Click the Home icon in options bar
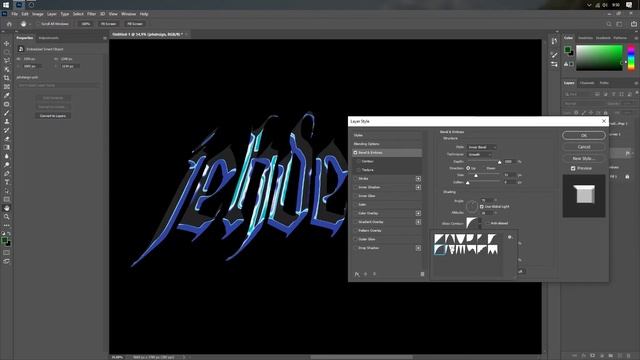Screen dimensions: 640x360 (9, 24)
